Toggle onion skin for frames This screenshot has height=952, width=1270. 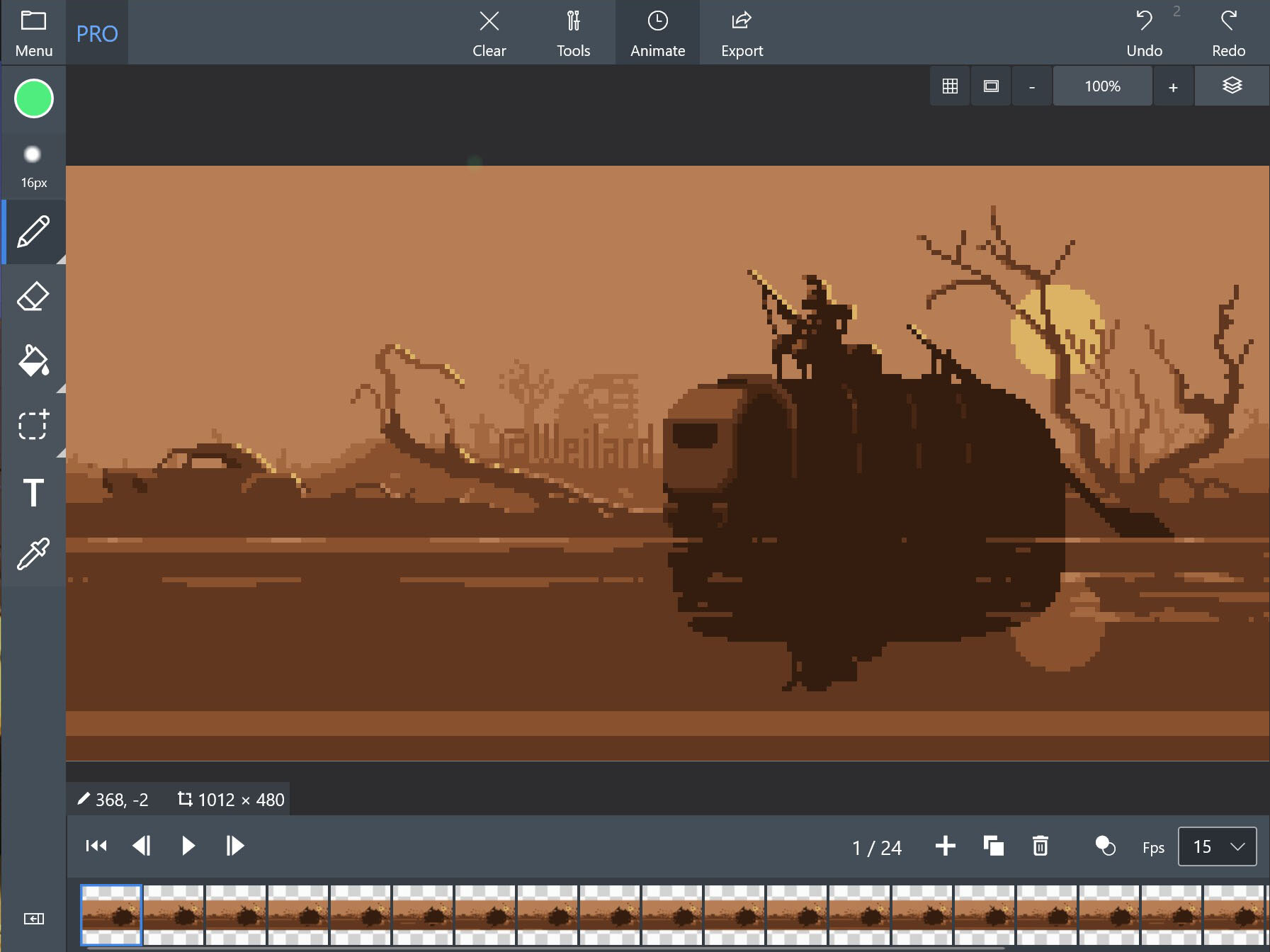(1105, 846)
